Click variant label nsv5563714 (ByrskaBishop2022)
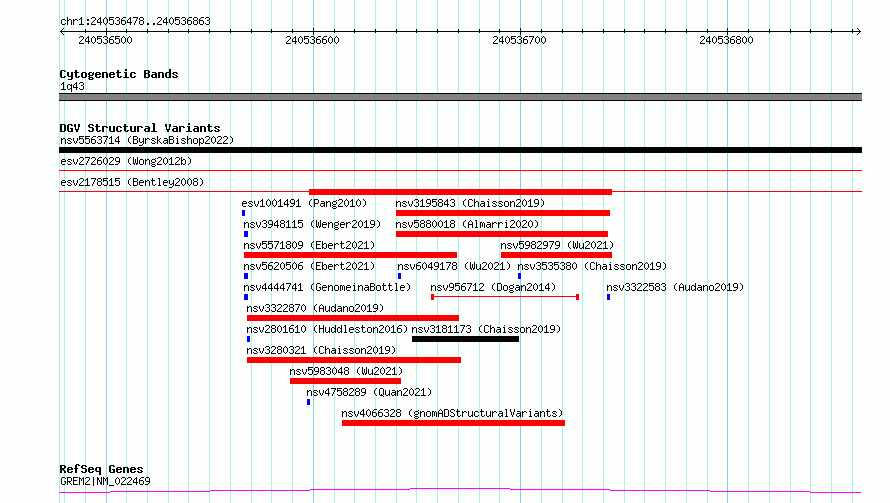890x503 pixels. tap(147, 140)
